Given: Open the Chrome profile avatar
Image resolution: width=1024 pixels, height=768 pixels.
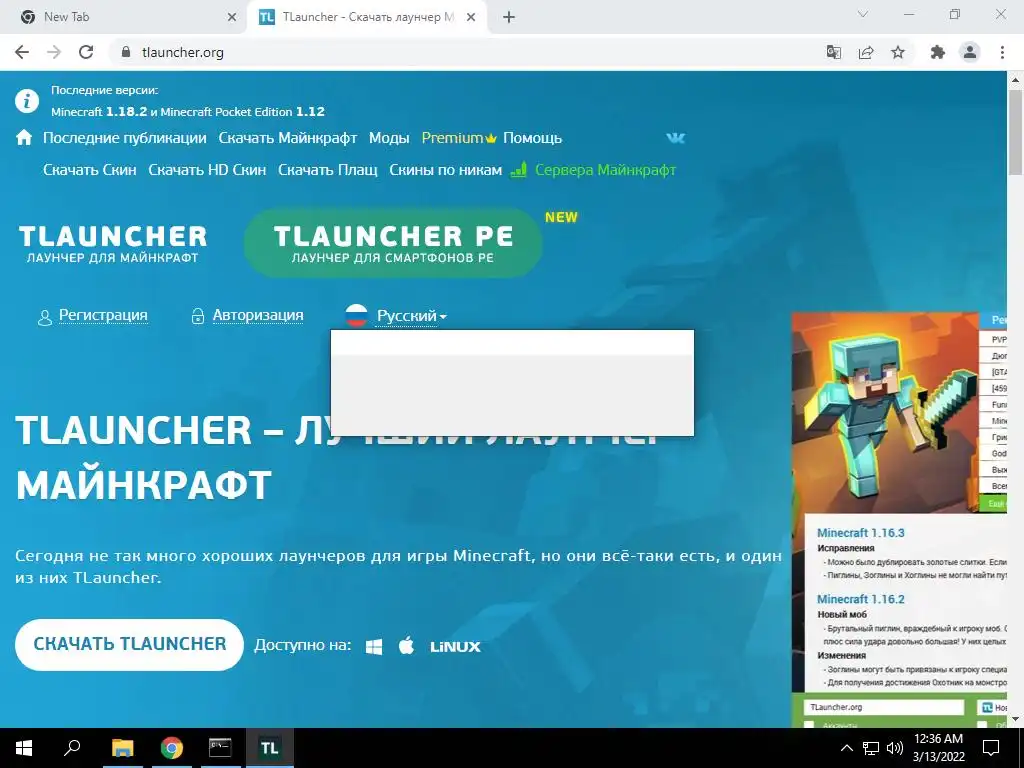Looking at the screenshot, I should point(970,52).
